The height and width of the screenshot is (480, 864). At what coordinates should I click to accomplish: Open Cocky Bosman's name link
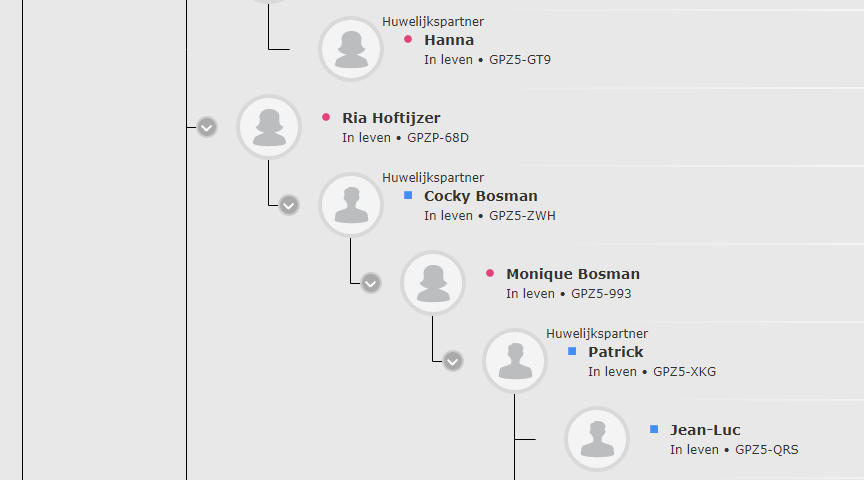[480, 196]
